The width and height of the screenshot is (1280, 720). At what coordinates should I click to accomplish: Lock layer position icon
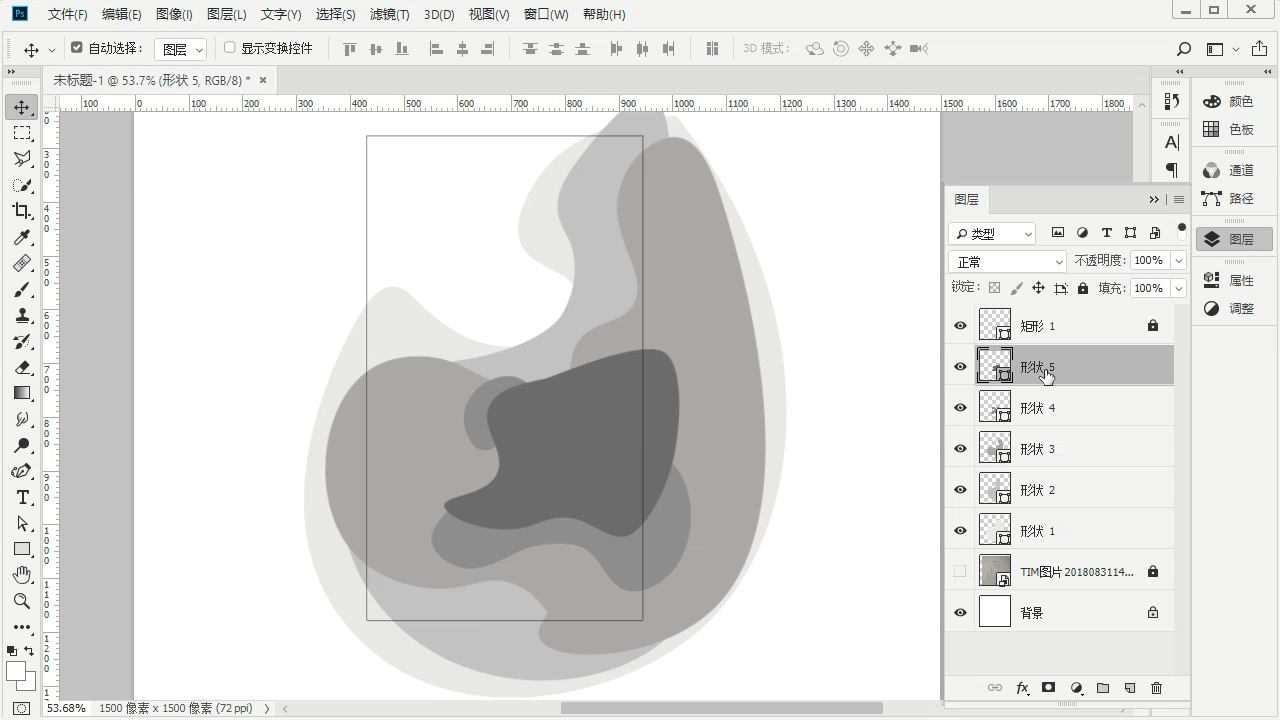(1038, 288)
